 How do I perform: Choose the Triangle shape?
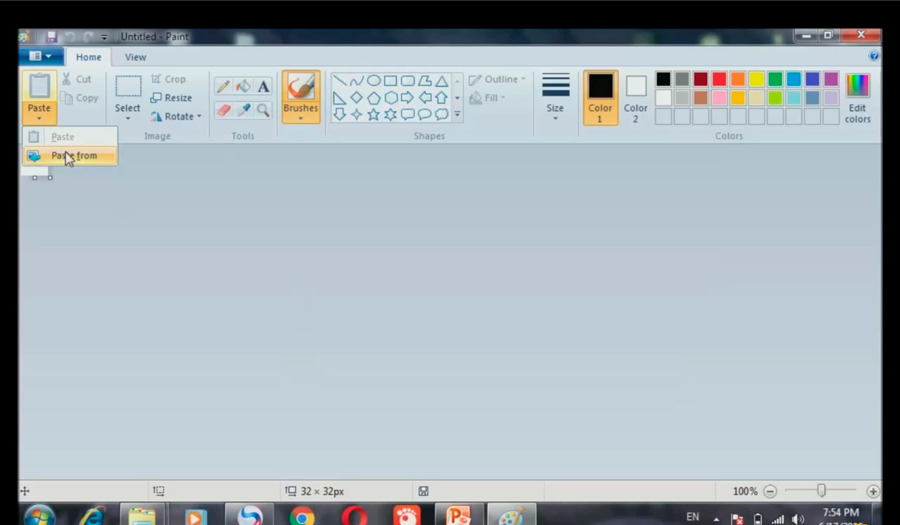click(x=441, y=81)
